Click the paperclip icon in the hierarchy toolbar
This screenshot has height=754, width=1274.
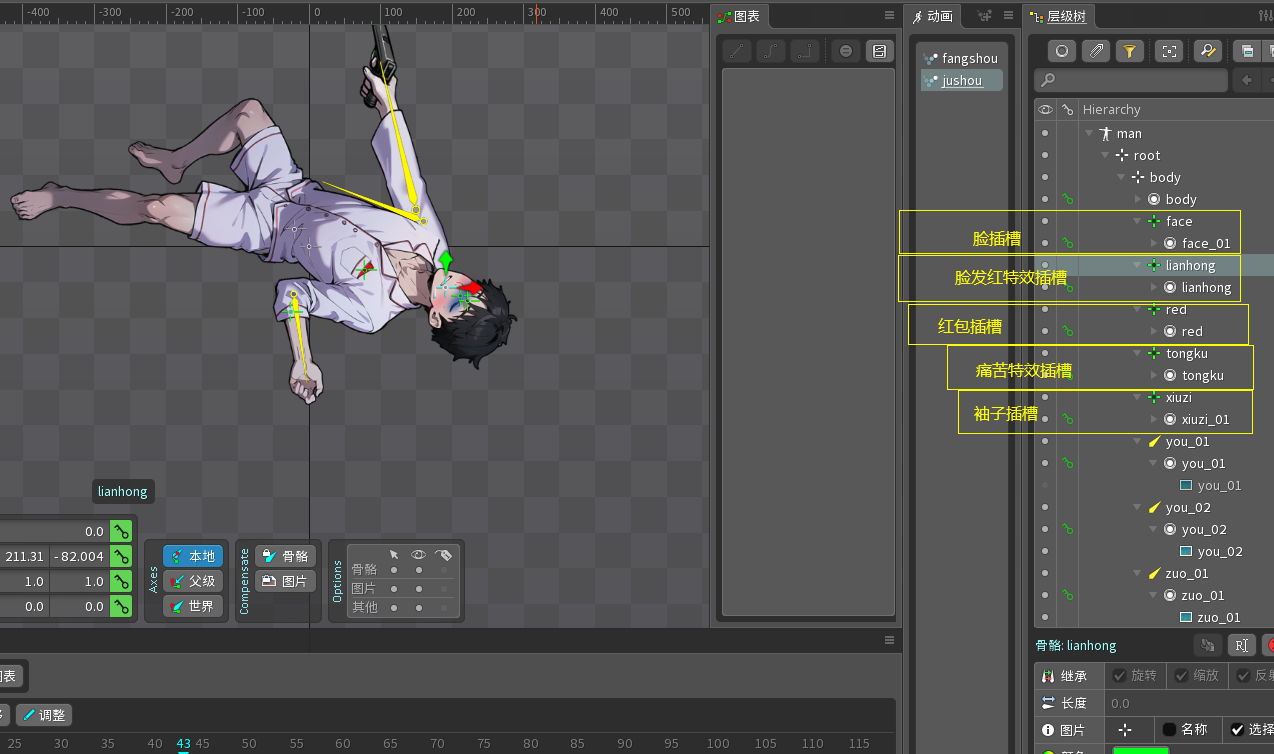(x=1096, y=51)
